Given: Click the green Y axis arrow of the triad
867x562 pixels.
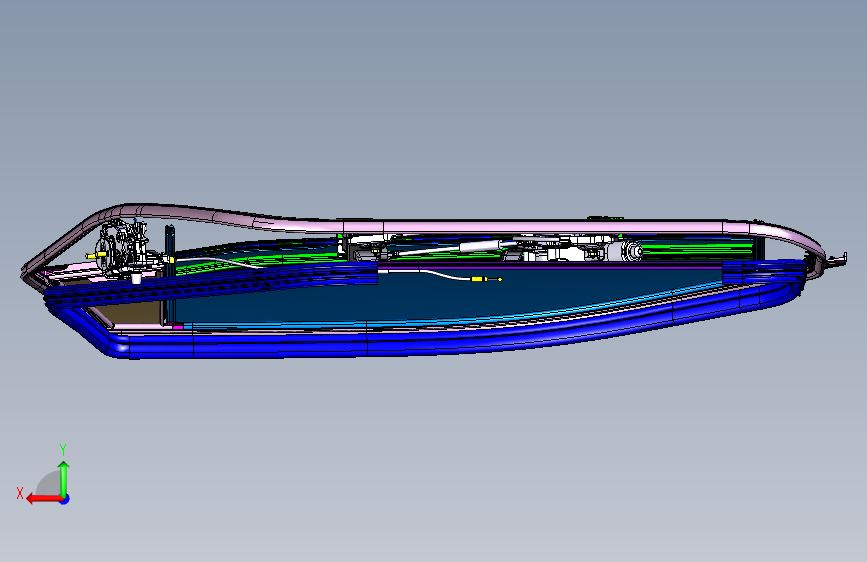Looking at the screenshot, I should tap(64, 478).
